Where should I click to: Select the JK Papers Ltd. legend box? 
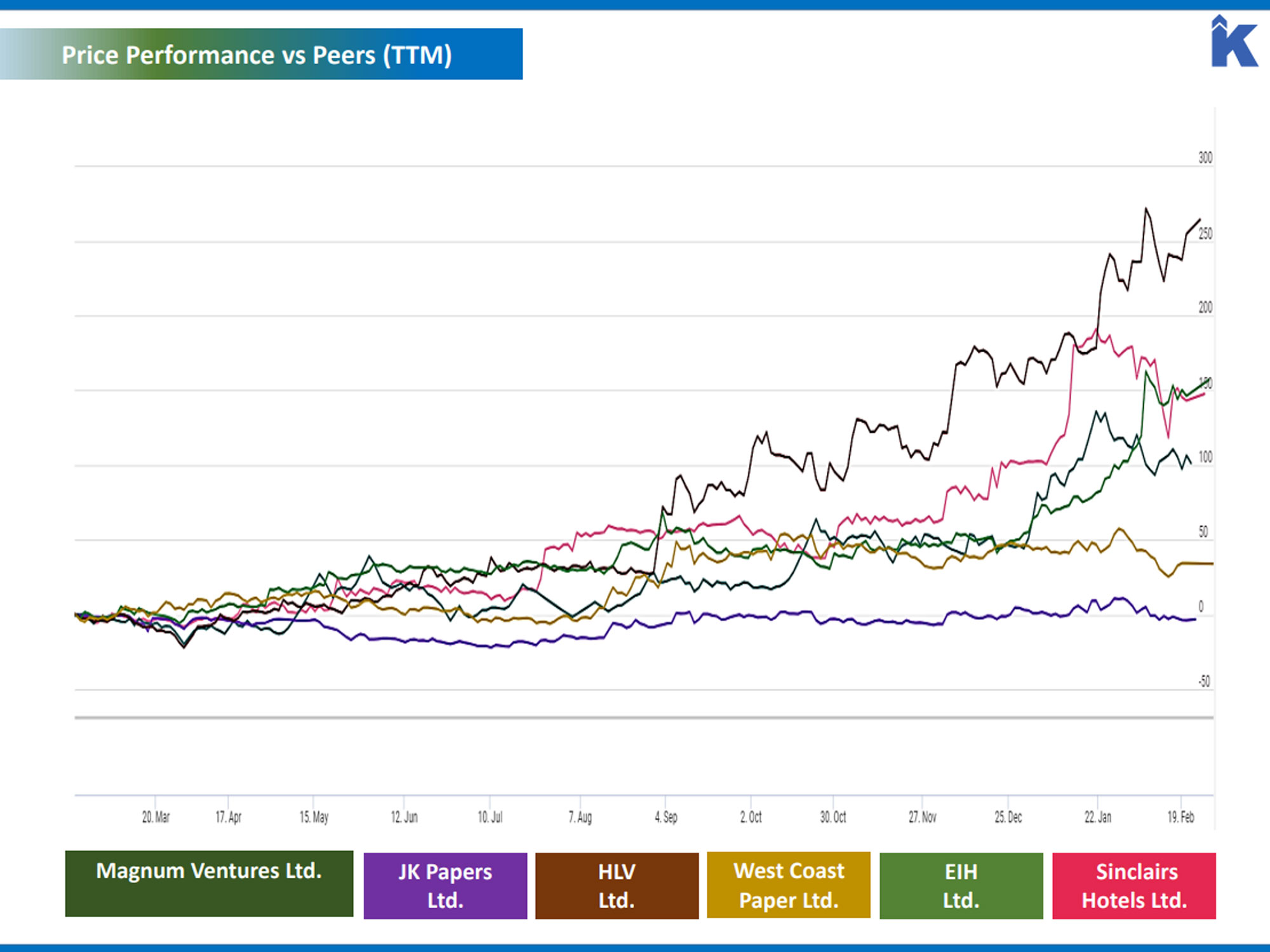pyautogui.click(x=445, y=885)
